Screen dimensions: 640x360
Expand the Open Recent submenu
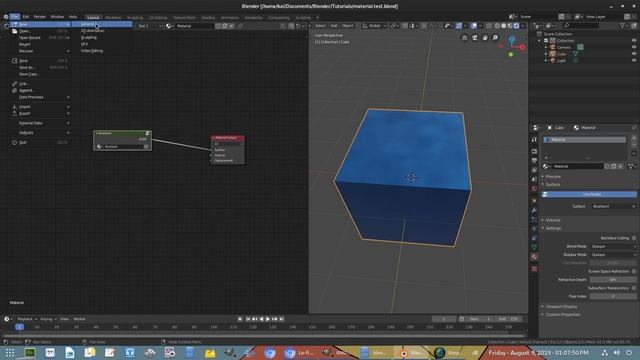coord(40,38)
